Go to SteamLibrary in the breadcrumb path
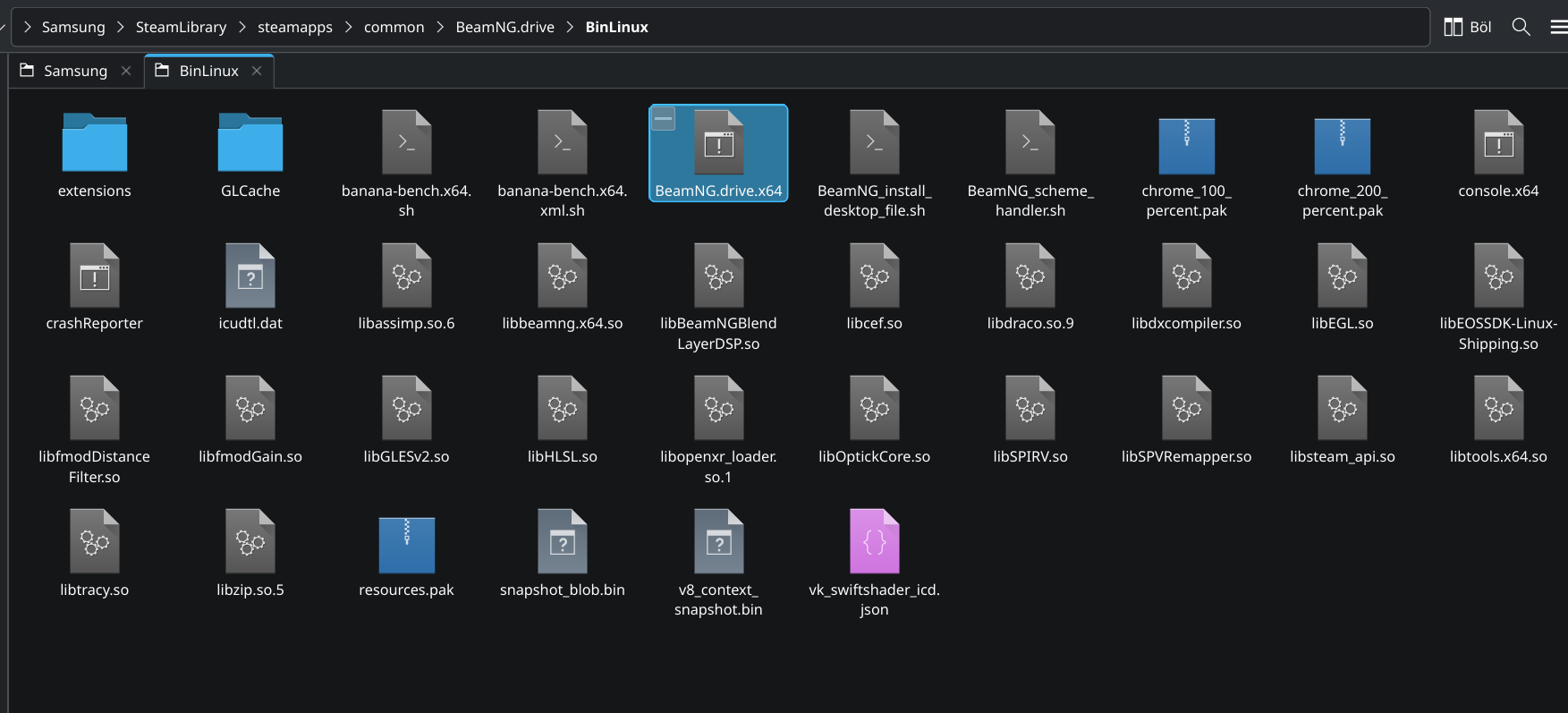This screenshot has width=1568, height=713. [181, 27]
